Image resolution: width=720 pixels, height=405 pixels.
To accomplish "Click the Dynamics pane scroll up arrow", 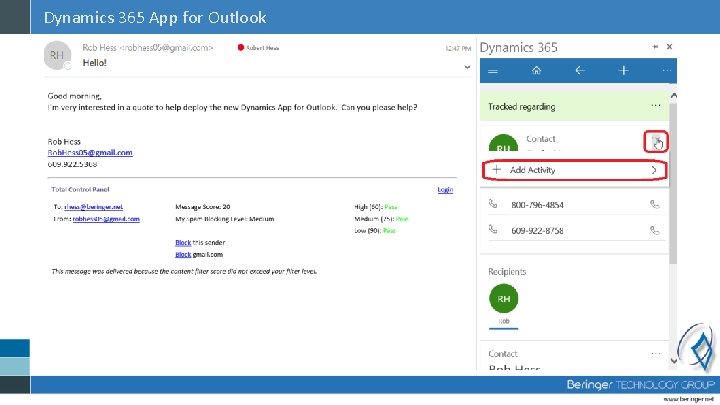I will tap(674, 96).
